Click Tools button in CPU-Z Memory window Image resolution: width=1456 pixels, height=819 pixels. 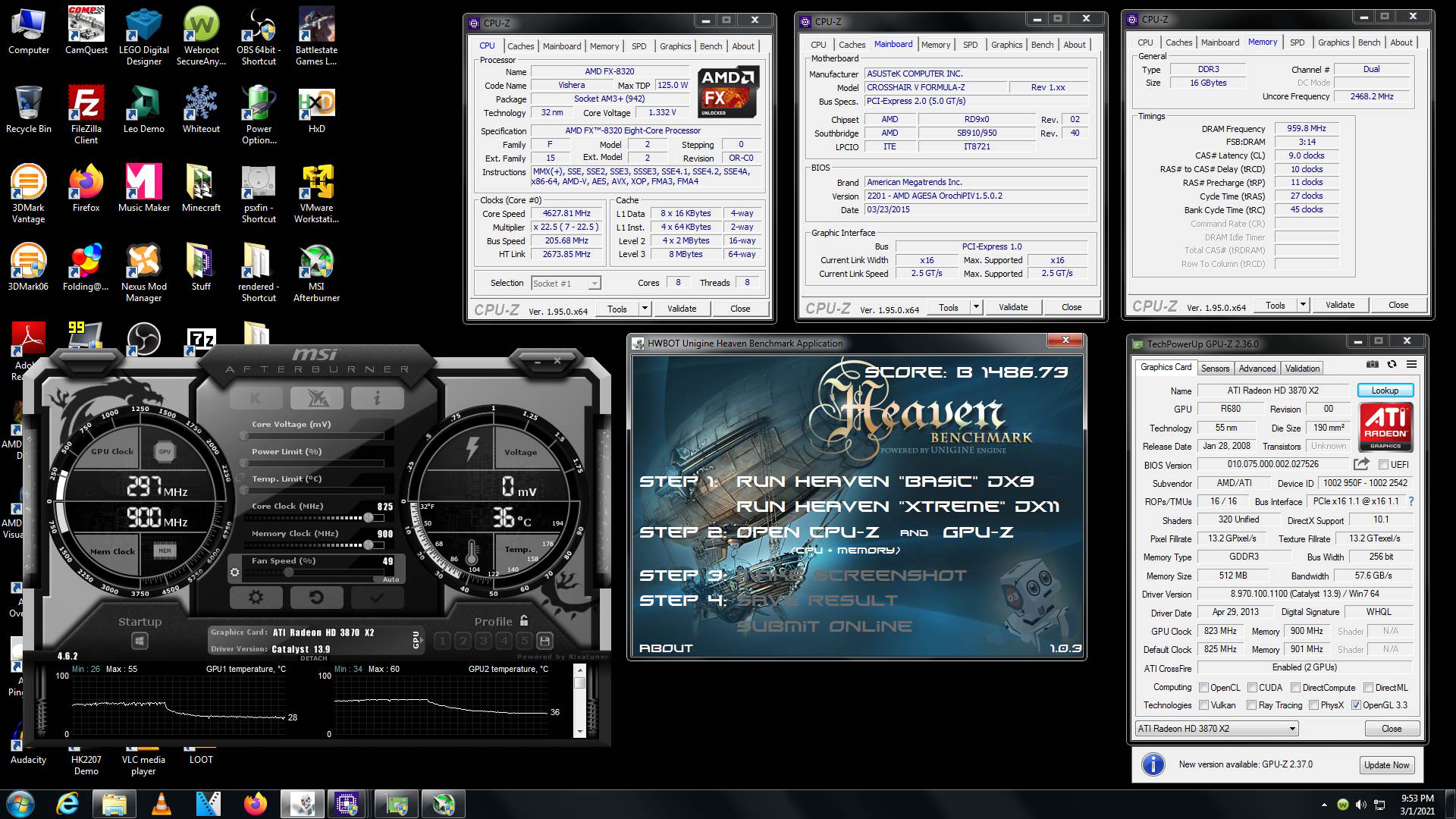(1276, 305)
